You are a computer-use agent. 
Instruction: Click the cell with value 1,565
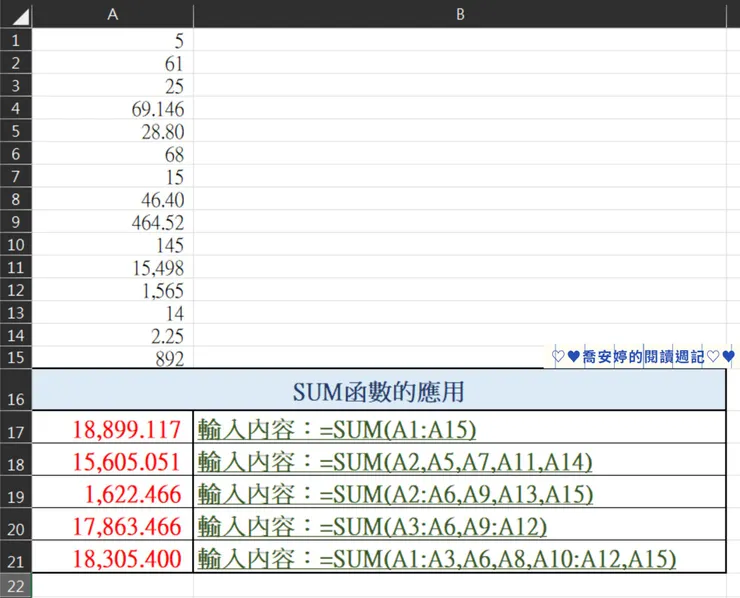[x=112, y=289]
